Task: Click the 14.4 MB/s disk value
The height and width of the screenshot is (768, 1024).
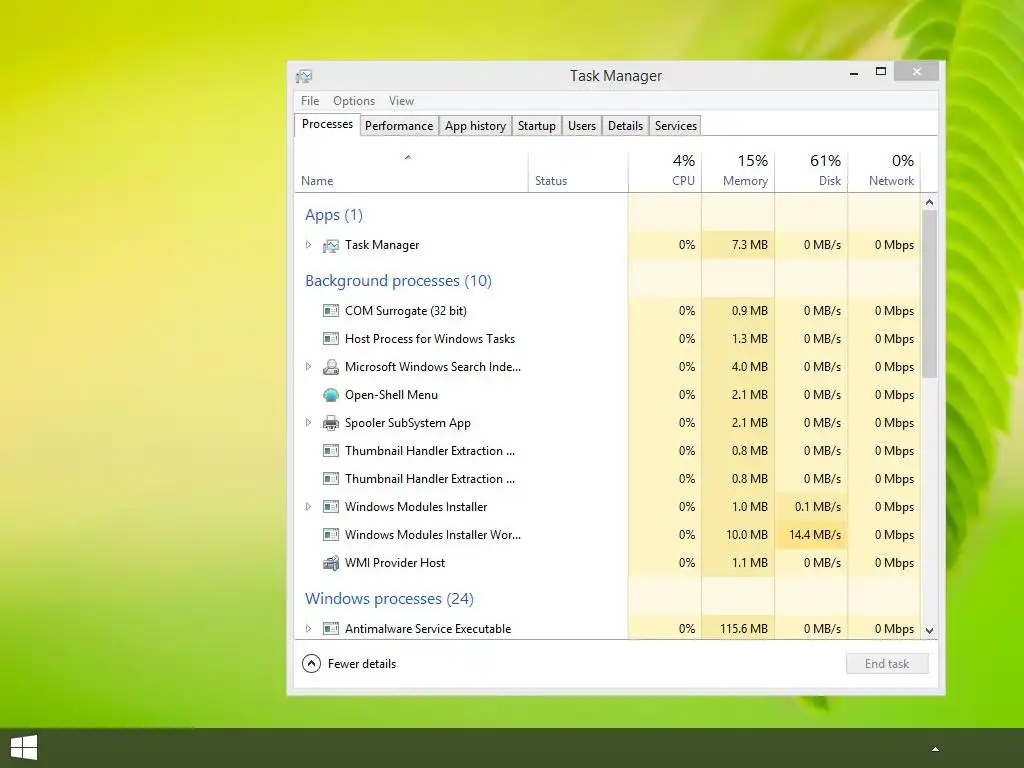Action: click(x=815, y=535)
